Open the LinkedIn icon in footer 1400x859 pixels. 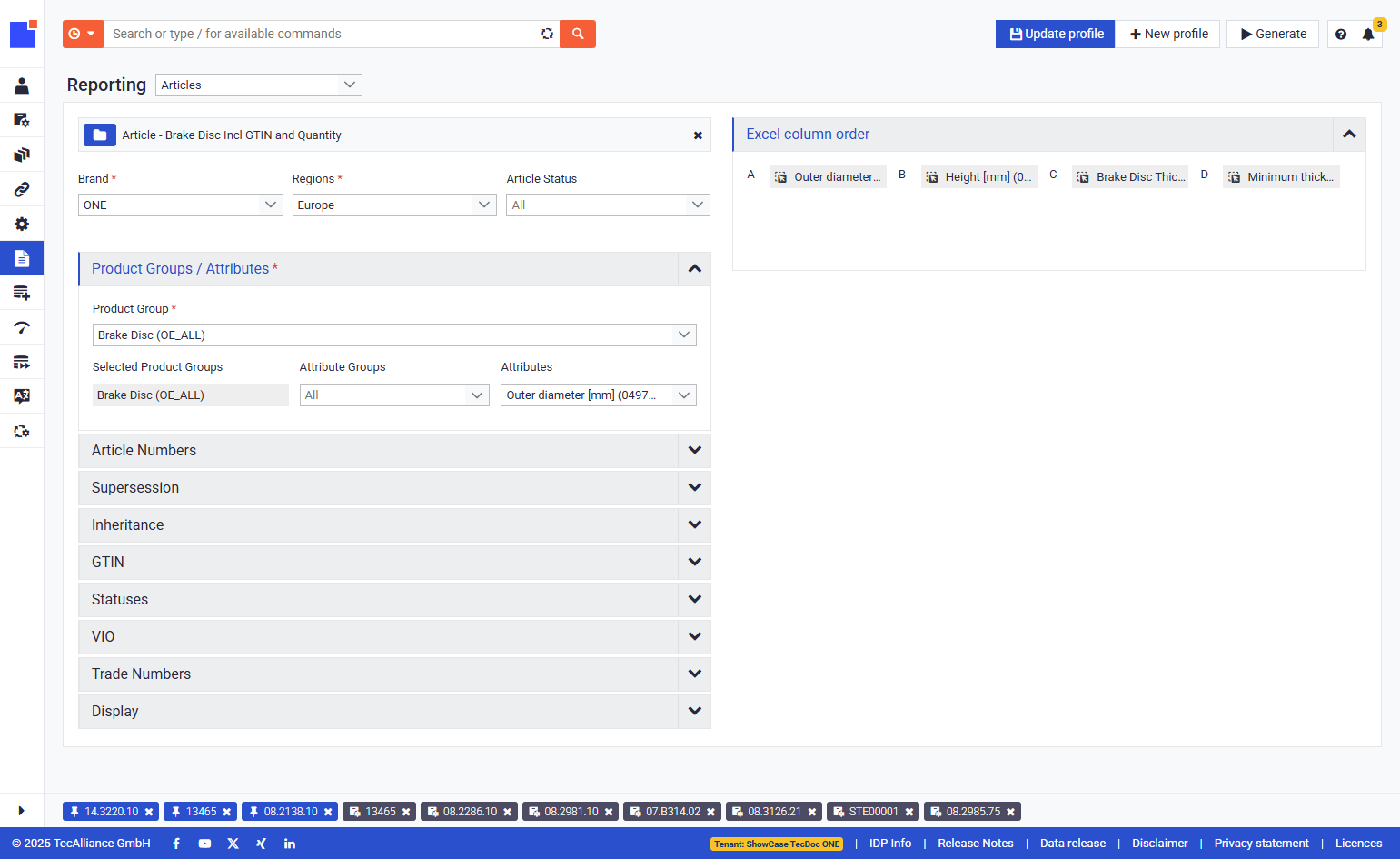[x=290, y=844]
